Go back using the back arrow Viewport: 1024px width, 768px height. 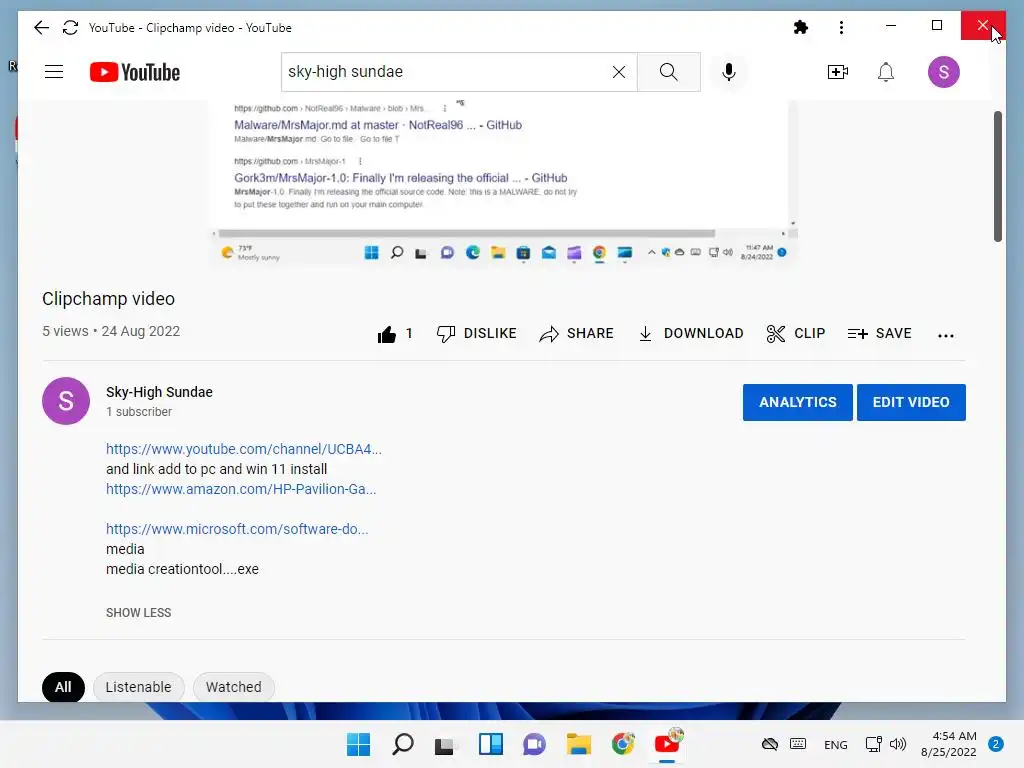pyautogui.click(x=41, y=27)
